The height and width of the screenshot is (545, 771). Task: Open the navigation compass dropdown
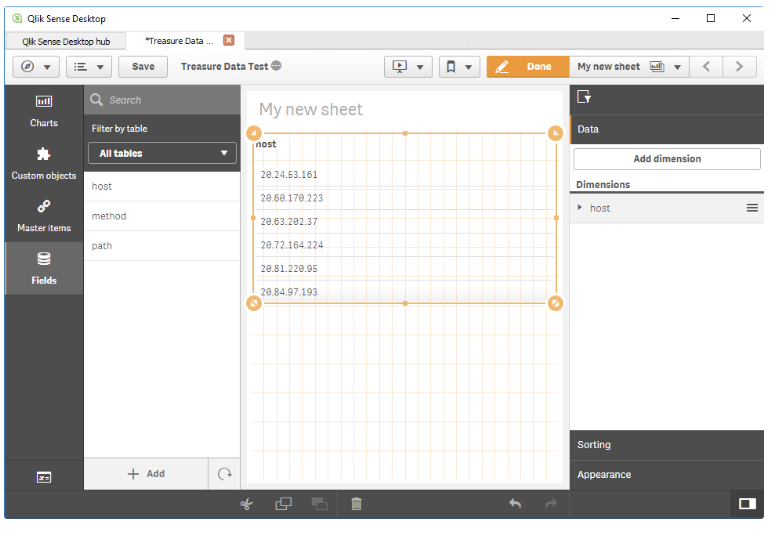point(35,67)
